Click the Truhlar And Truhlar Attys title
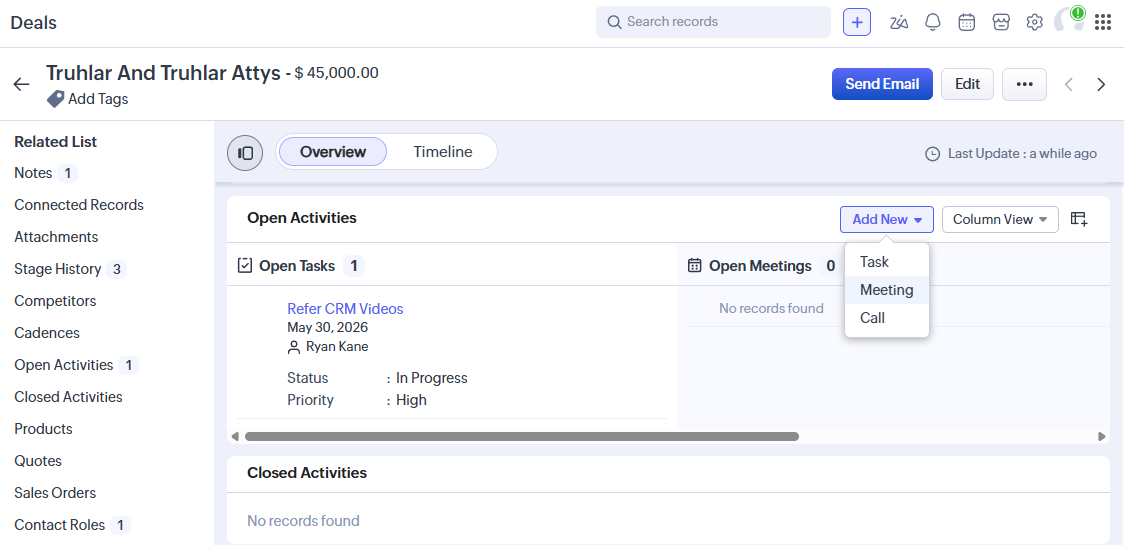Viewport: 1124px width, 545px height. tap(163, 73)
